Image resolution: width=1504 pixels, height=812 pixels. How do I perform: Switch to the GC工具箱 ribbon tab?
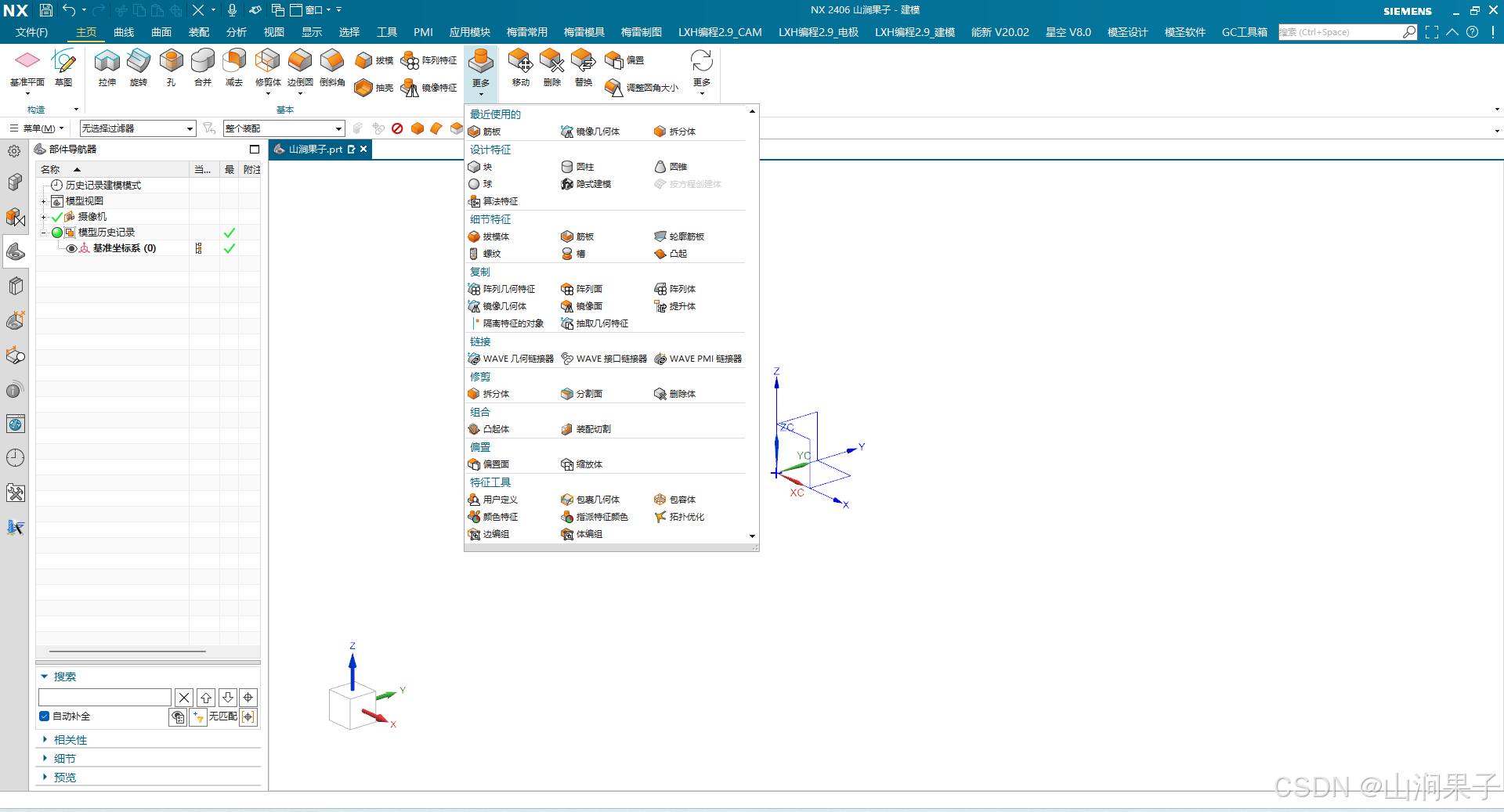tap(1245, 32)
